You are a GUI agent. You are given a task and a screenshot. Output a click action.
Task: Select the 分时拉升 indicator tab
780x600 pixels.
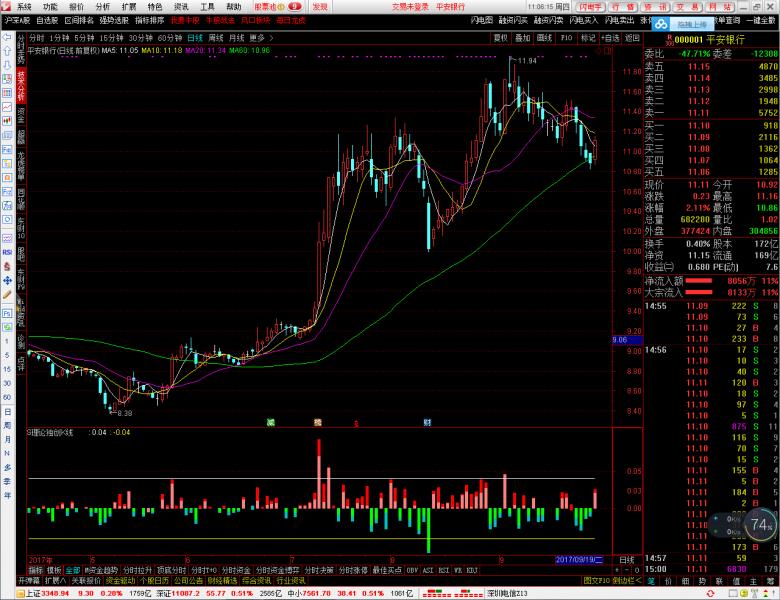137,570
